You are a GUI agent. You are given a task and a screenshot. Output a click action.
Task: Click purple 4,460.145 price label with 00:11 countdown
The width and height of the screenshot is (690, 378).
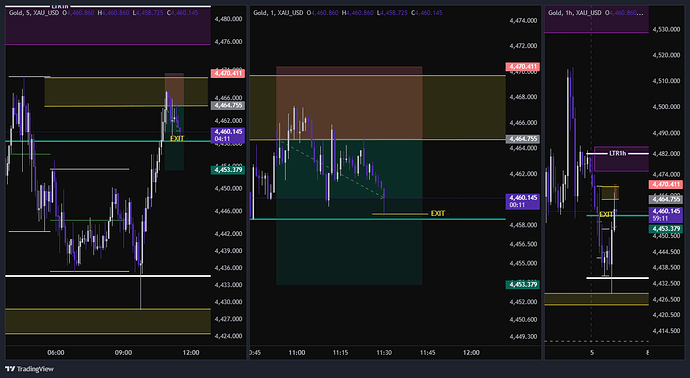click(523, 201)
